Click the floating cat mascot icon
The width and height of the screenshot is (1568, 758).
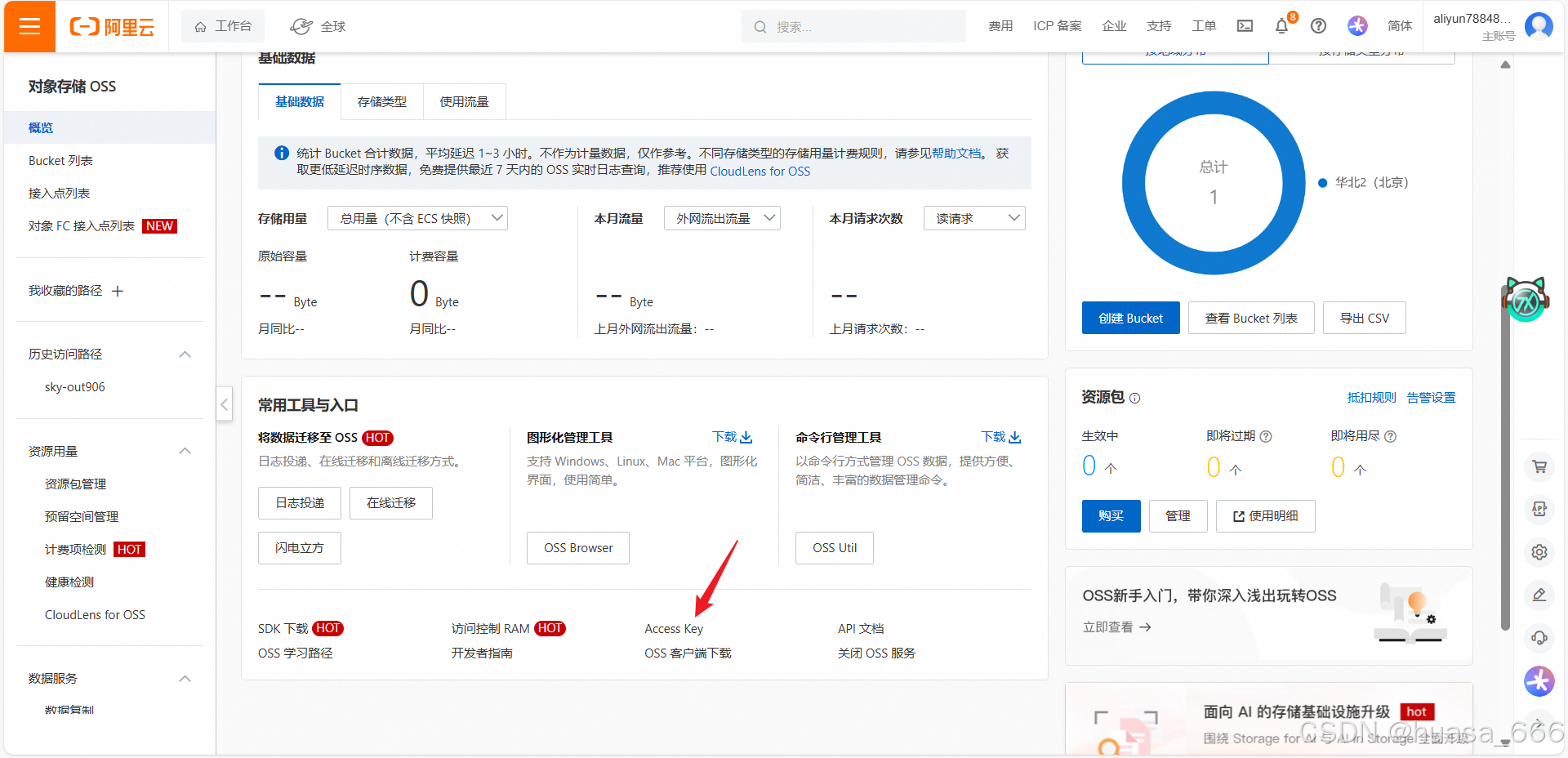(1526, 299)
